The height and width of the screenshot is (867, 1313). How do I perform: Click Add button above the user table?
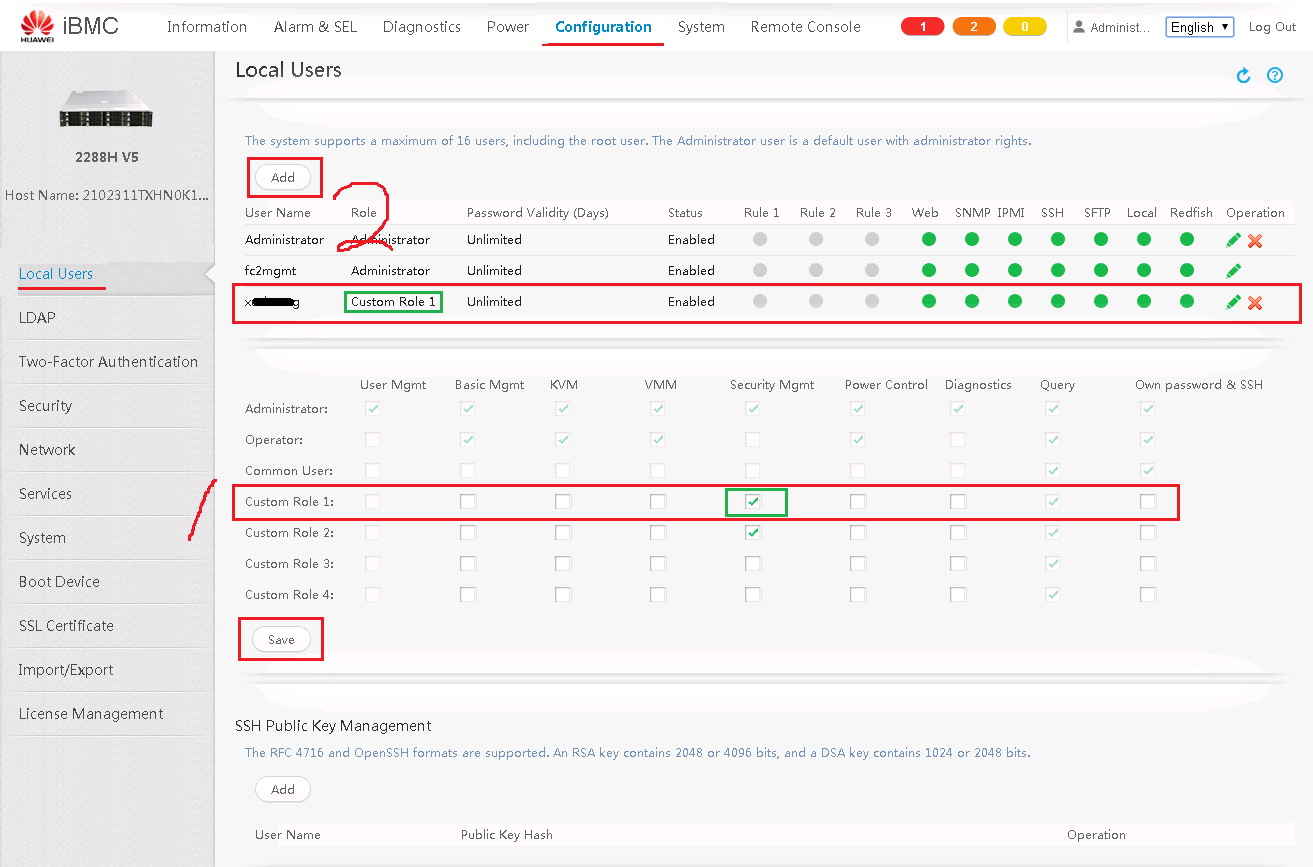[283, 177]
